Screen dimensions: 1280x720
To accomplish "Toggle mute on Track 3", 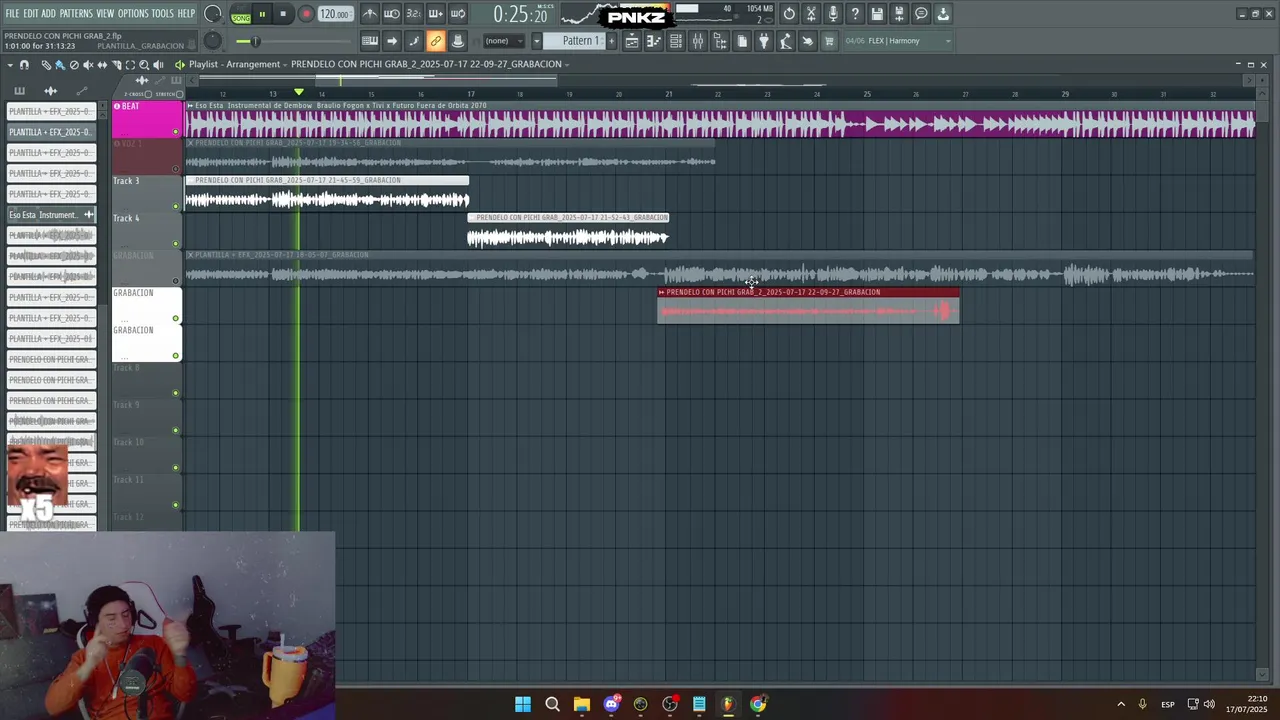I will 176,207.
